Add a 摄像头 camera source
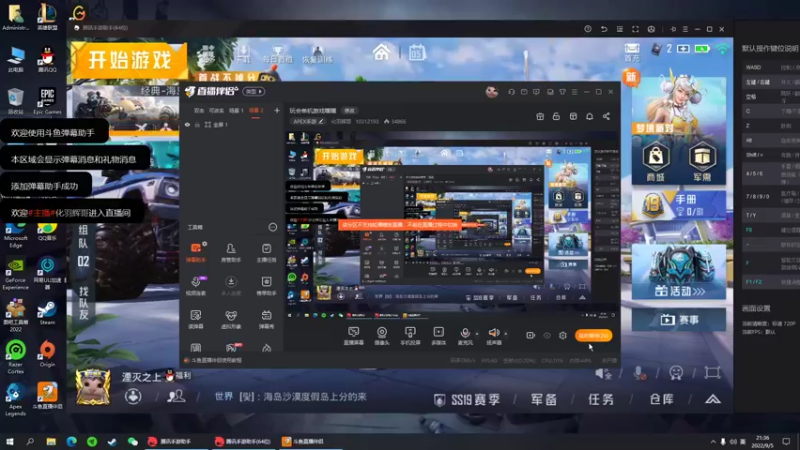Viewport: 800px width, 450px height. click(382, 336)
